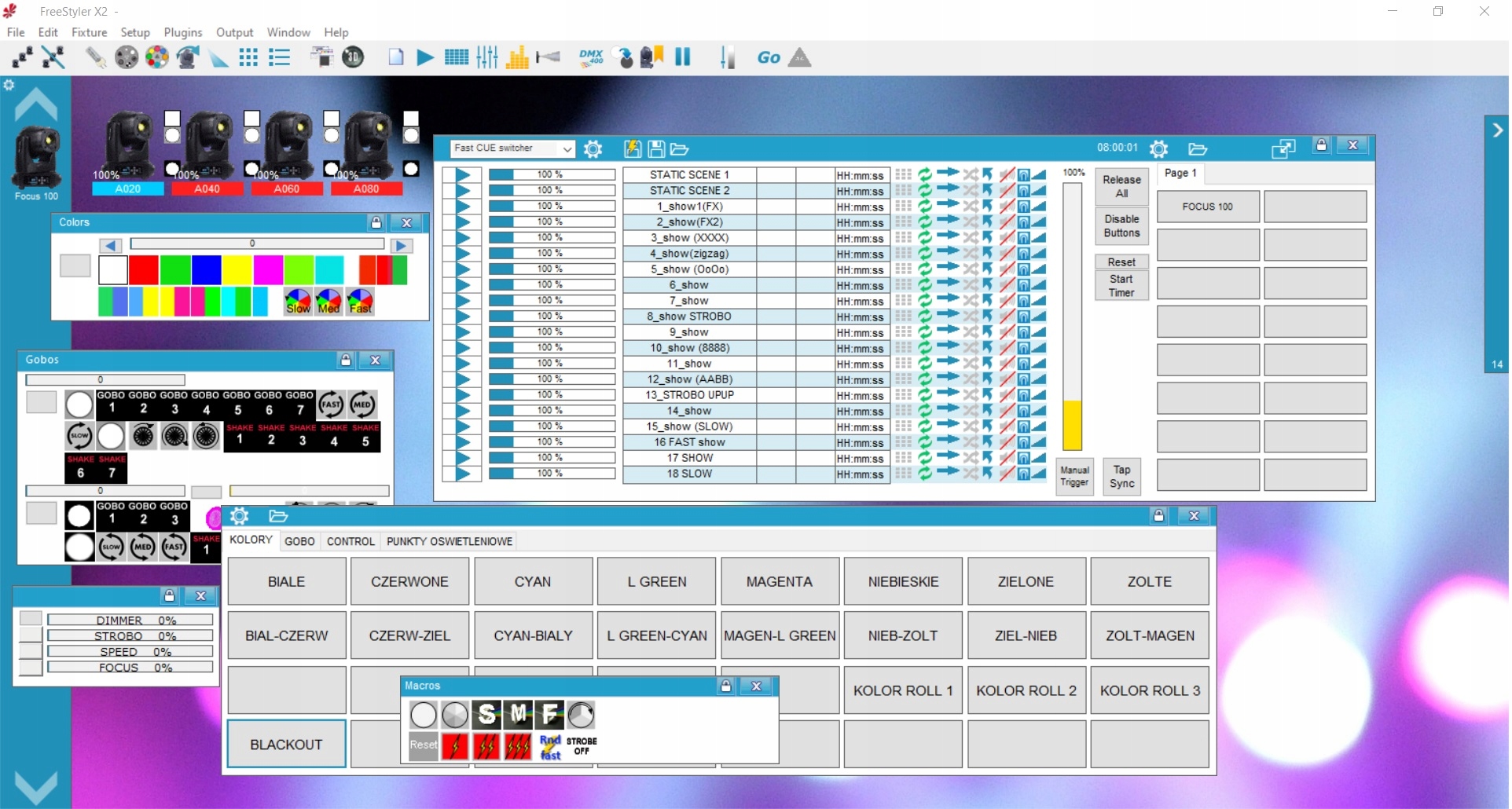Toggle the lock on the Gobos panel
The width and height of the screenshot is (1512, 809).
coord(346,360)
